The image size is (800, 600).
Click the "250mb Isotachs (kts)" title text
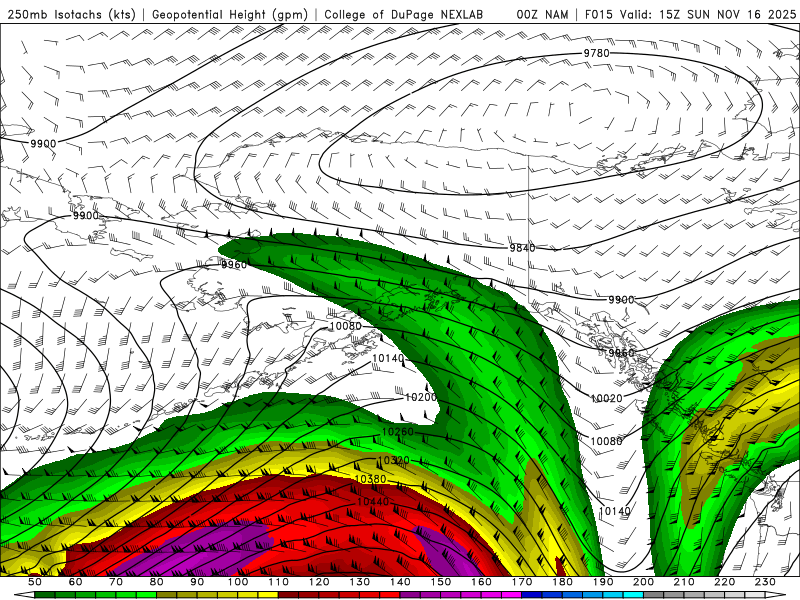coord(72,15)
